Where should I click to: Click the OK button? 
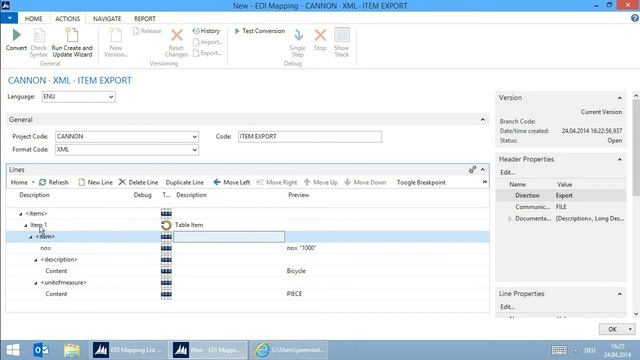612,329
